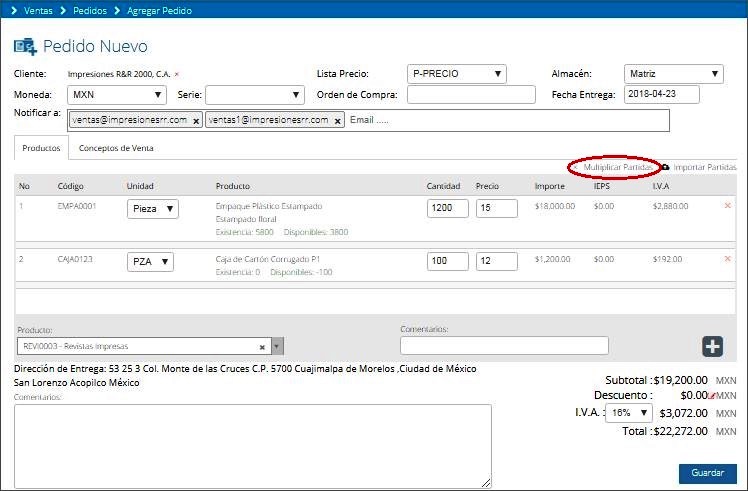The width and height of the screenshot is (748, 491).
Task: Change unit Pieza dropdown in row 1
Action: coord(153,209)
